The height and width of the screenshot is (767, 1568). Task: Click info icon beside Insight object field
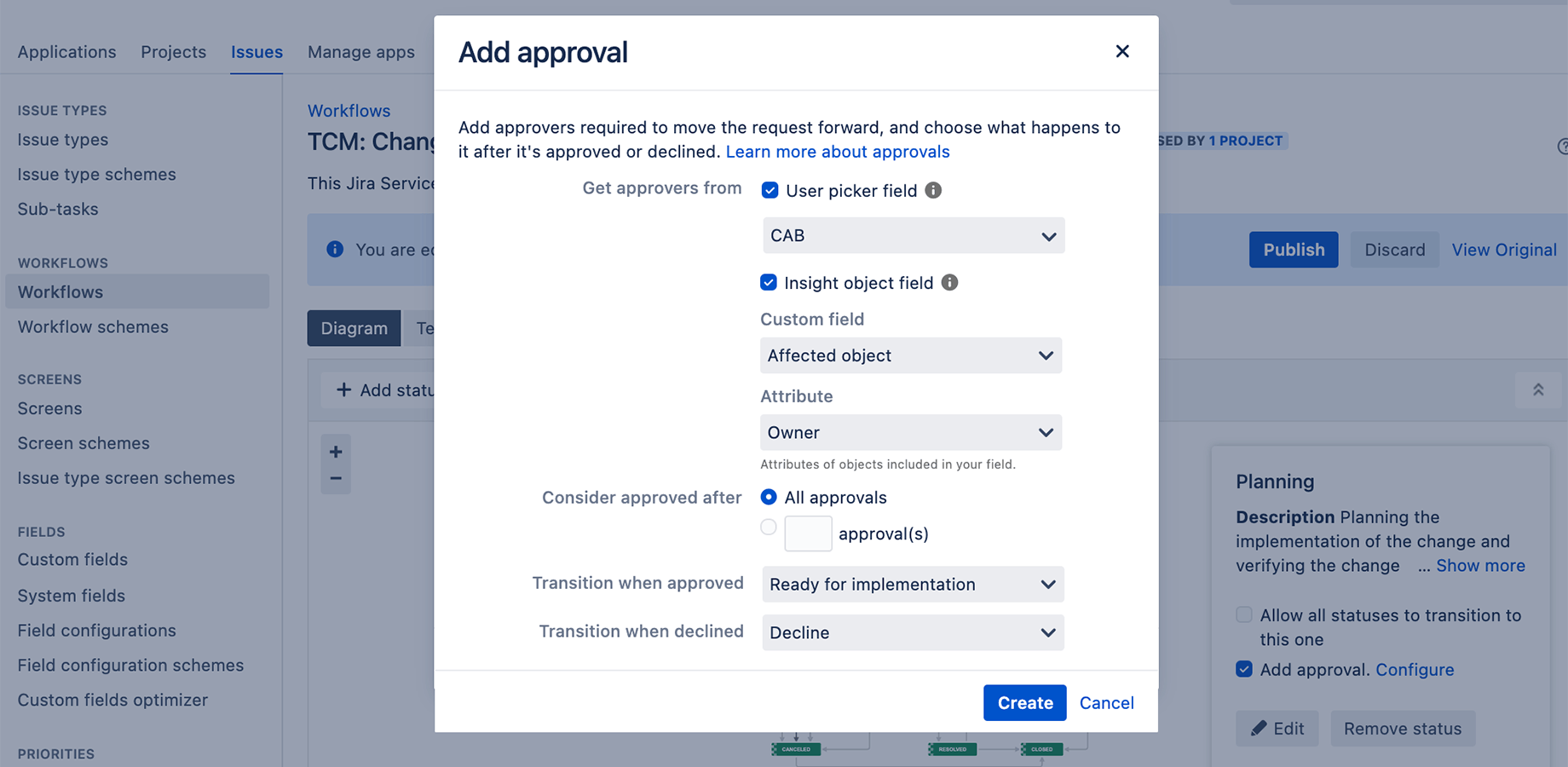click(x=949, y=282)
